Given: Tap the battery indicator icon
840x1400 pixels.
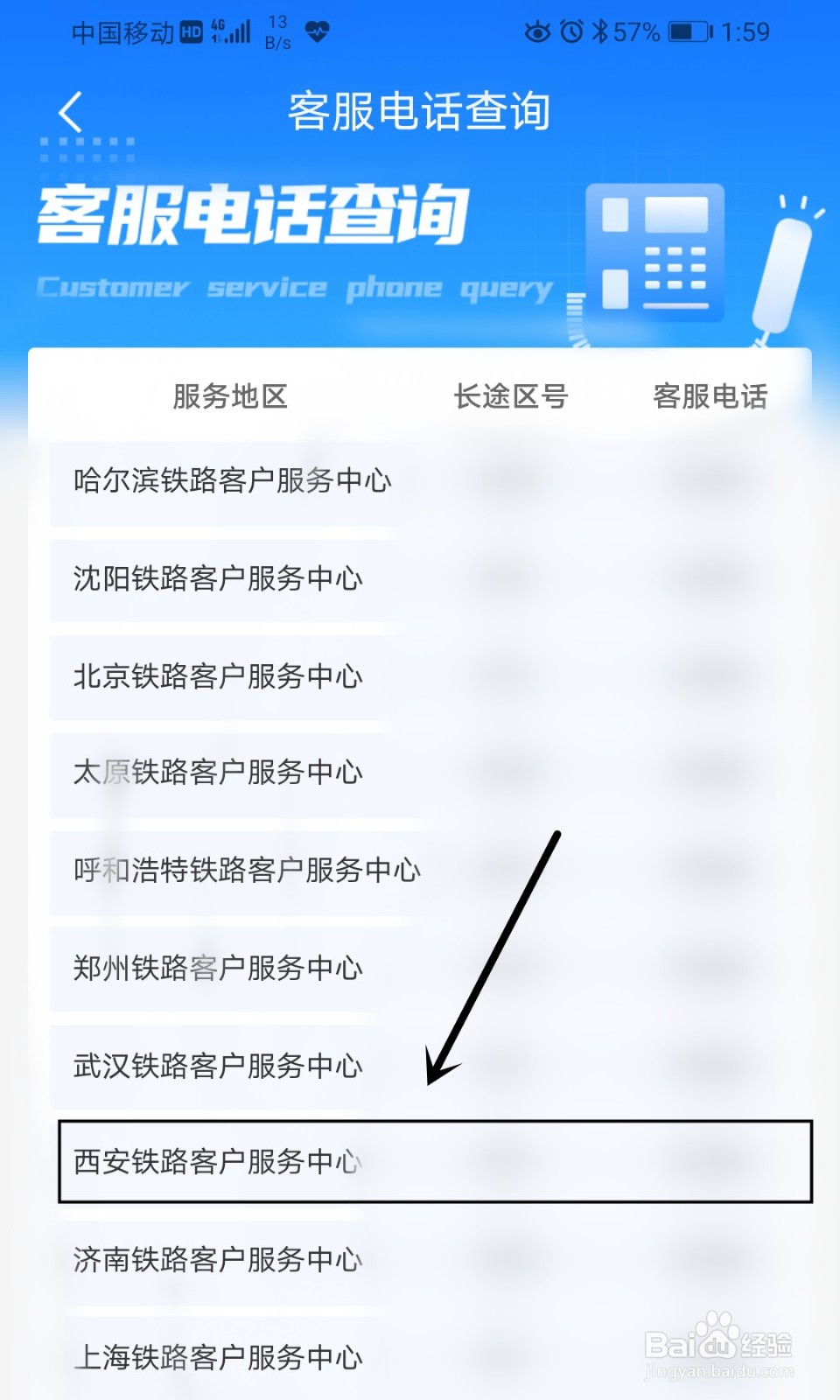Looking at the screenshot, I should (690, 32).
